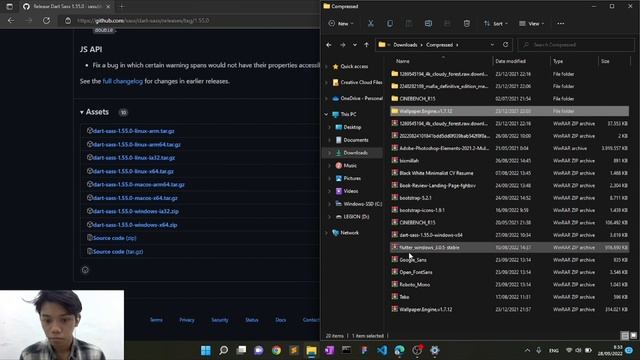Download Source code (zip)
The height and width of the screenshot is (360, 640).
[x=115, y=238]
